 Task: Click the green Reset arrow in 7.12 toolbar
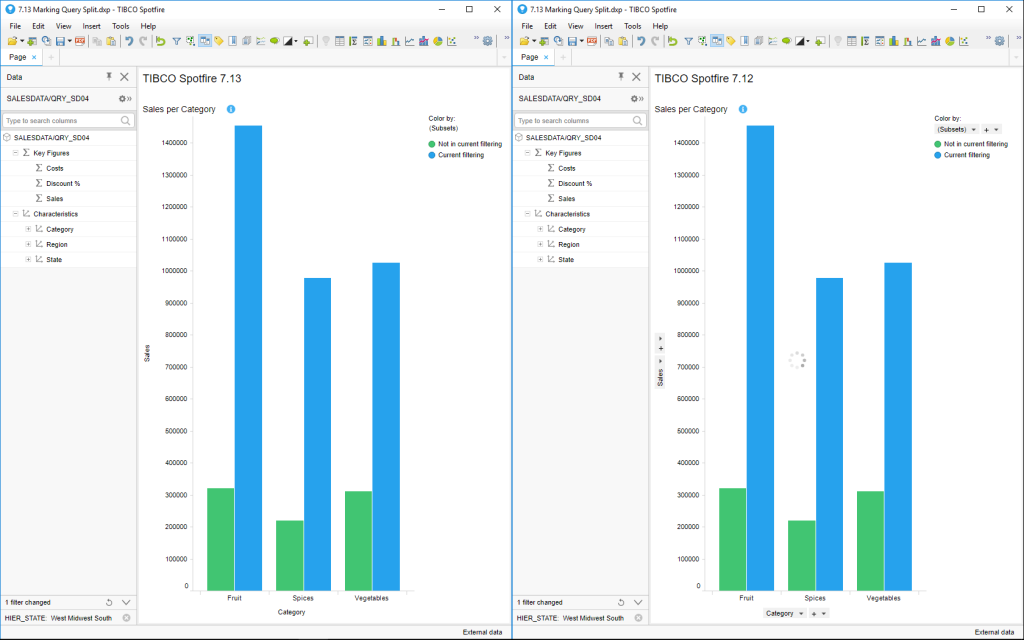point(672,40)
